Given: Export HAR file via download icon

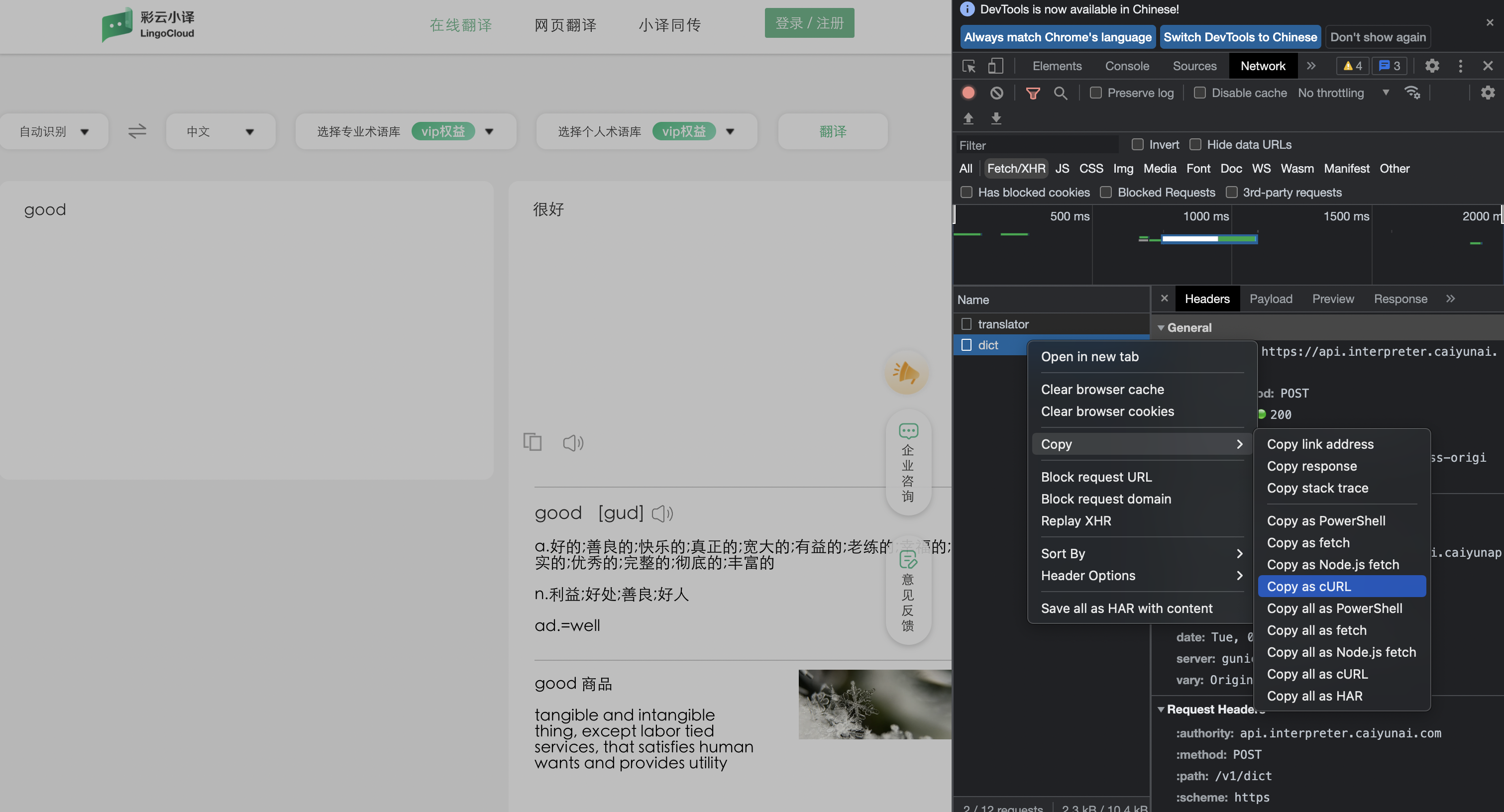Looking at the screenshot, I should point(996,118).
